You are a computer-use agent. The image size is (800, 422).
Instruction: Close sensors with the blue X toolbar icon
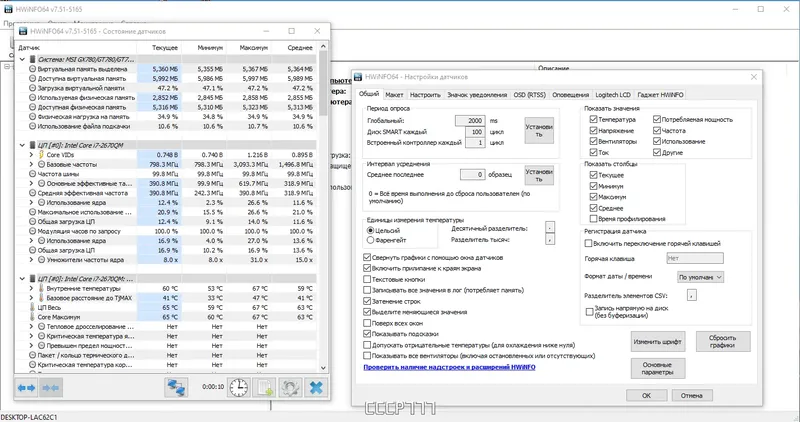click(316, 387)
